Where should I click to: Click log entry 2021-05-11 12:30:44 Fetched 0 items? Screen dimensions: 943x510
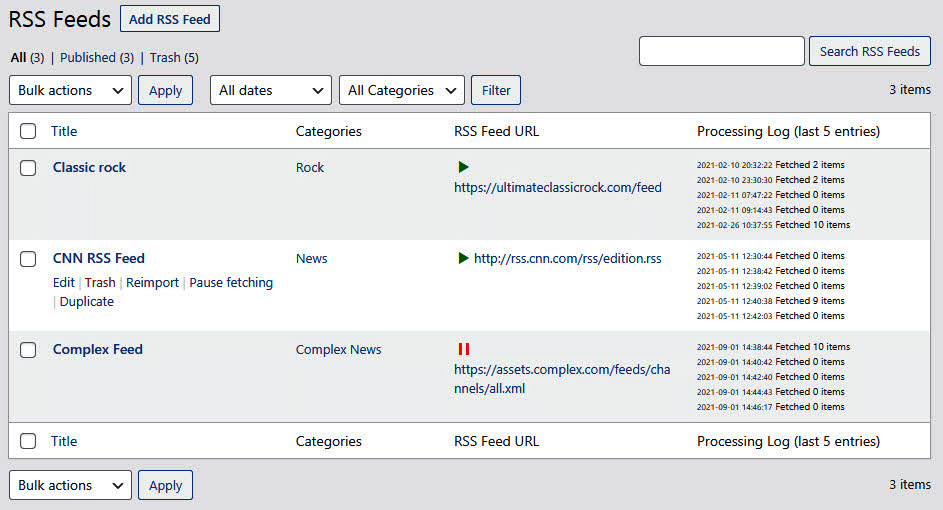point(770,256)
